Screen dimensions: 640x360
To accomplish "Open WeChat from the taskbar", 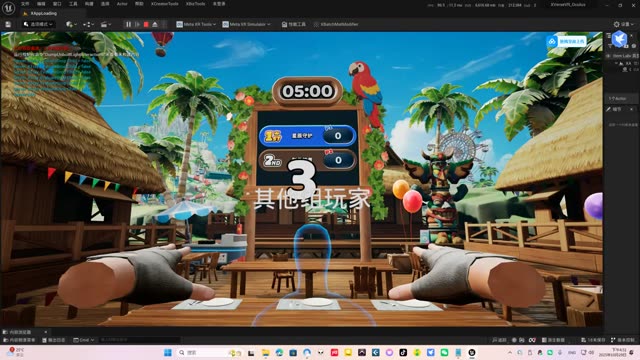I will point(444,353).
